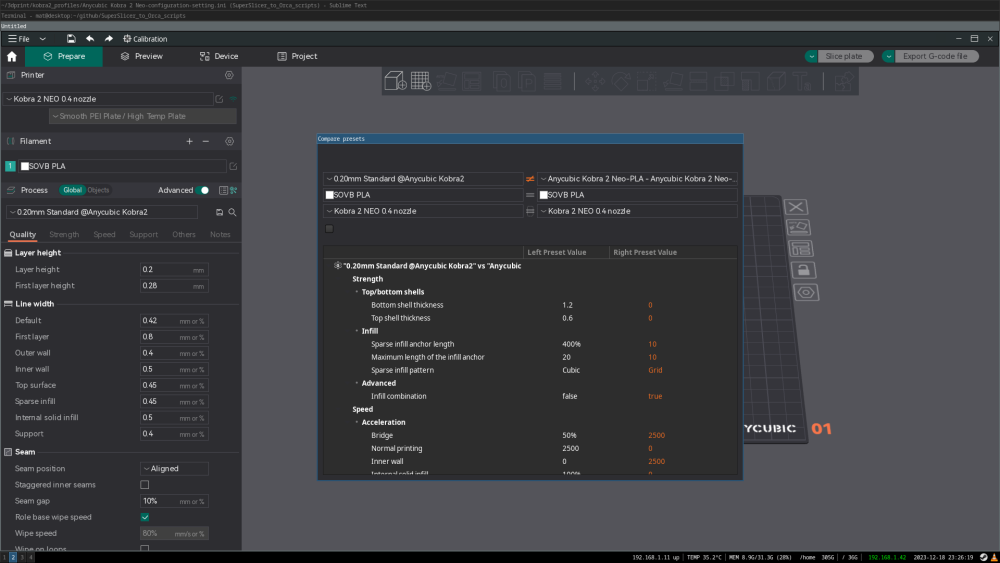Click right SOVB PLA color swatch in Compare dialog
Viewport: 1000px width, 563px height.
point(543,195)
